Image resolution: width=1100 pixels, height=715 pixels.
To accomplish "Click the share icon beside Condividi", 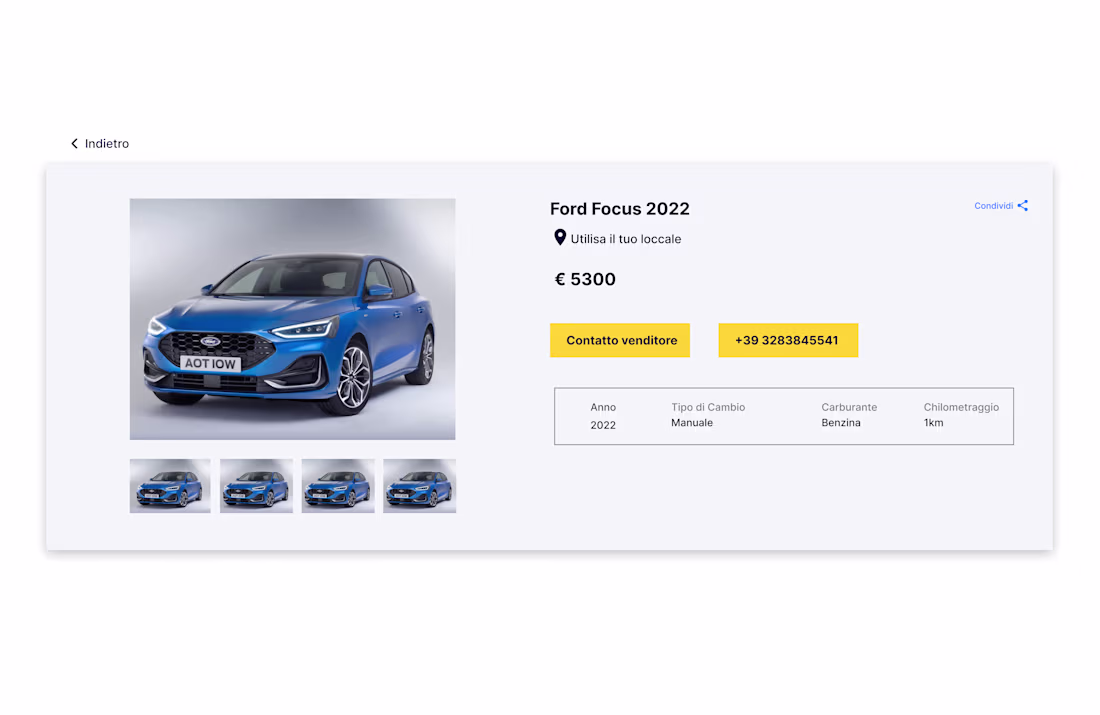I will (x=1023, y=206).
